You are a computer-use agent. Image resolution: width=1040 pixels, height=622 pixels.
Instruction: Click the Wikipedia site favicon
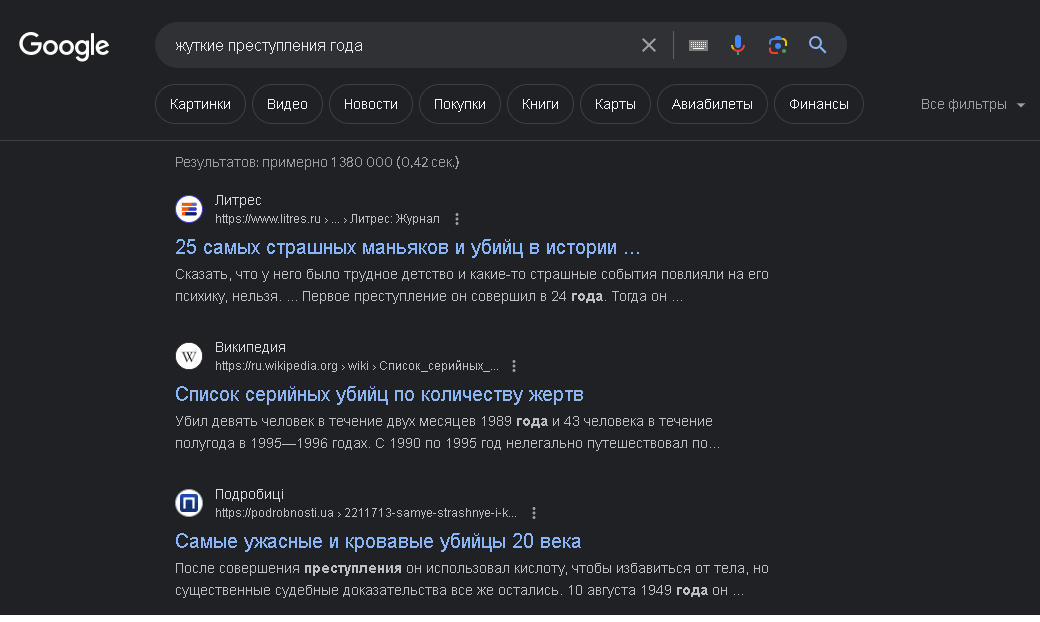point(189,356)
